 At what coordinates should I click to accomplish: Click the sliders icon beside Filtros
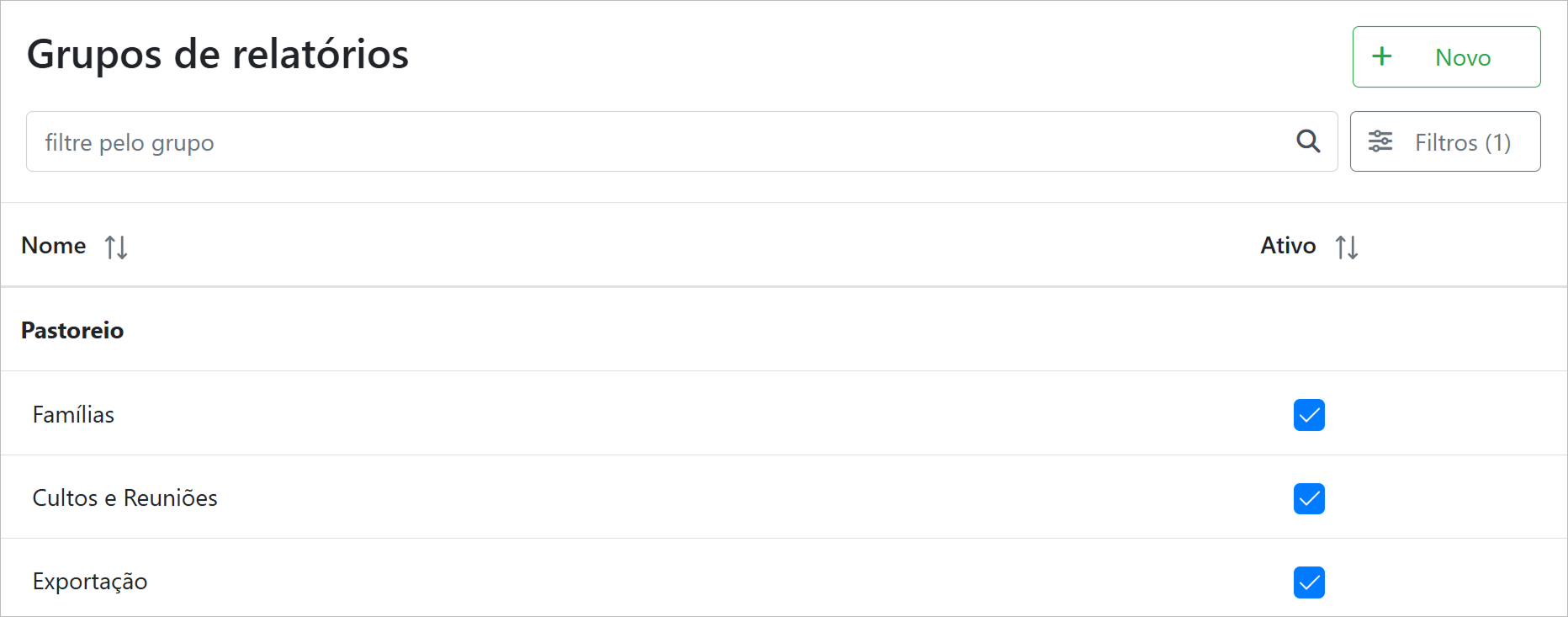coord(1380,141)
